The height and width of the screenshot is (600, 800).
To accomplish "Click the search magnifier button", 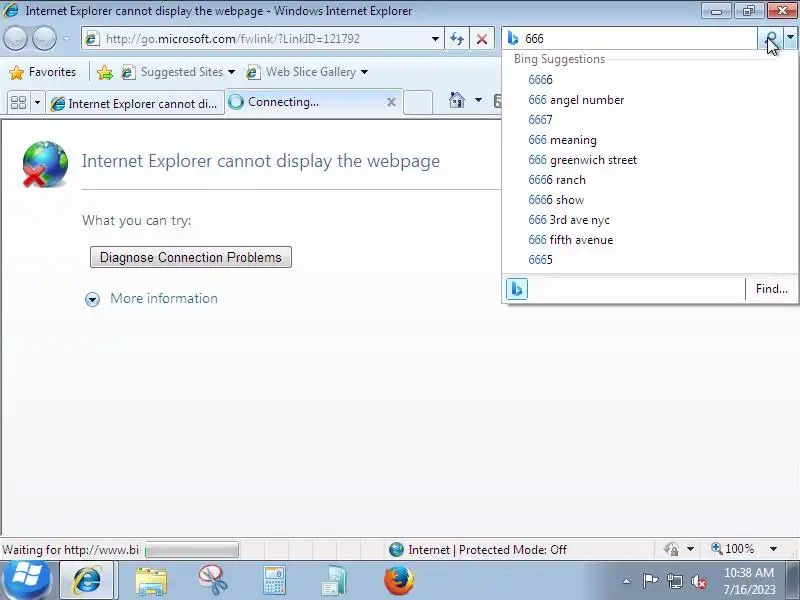I will click(770, 38).
